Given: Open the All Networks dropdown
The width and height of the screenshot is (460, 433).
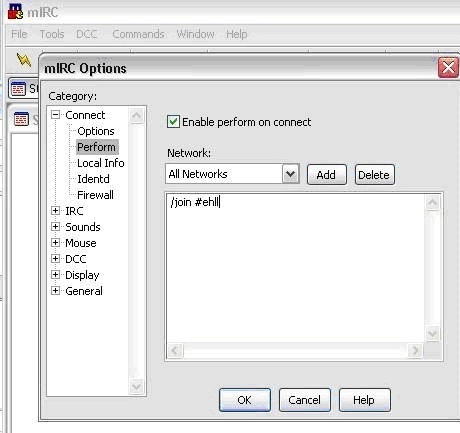Looking at the screenshot, I should [290, 174].
